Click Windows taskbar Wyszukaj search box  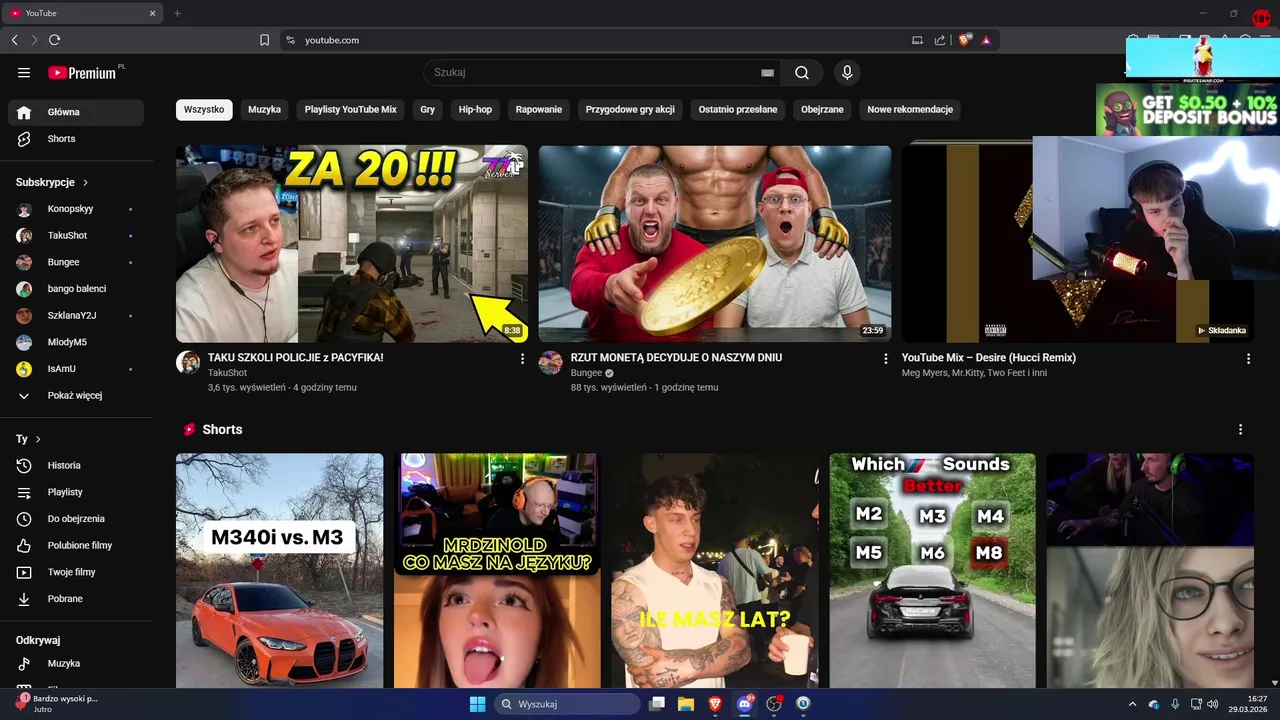point(568,704)
